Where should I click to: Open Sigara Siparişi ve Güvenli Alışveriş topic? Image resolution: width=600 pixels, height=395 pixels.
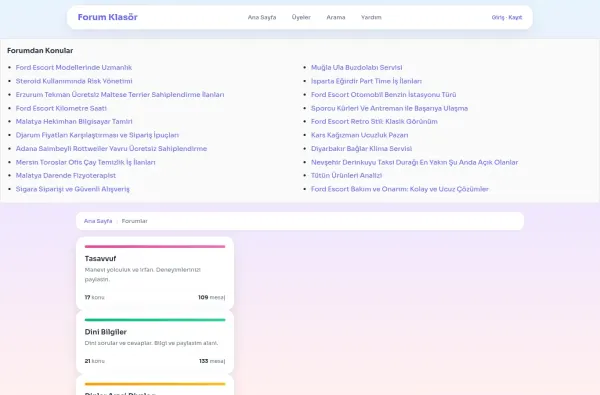tap(73, 189)
